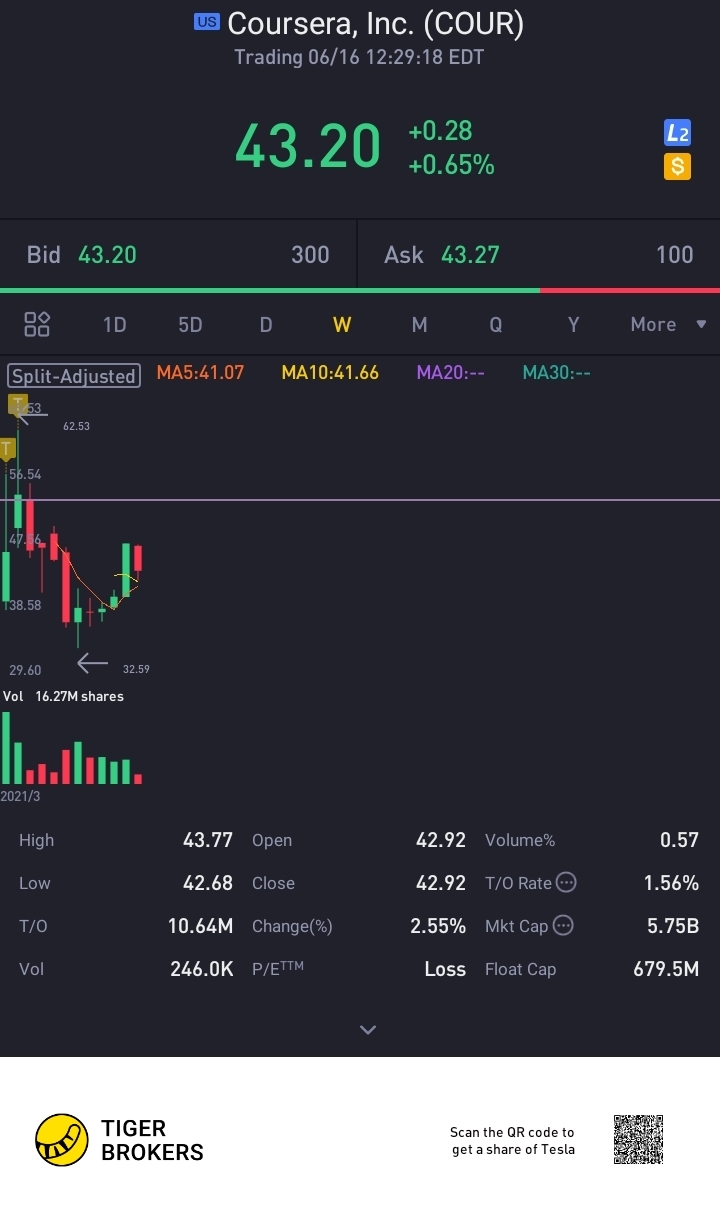Tap the P/E TTM Loss value
The width and height of the screenshot is (720, 1223).
(445, 969)
